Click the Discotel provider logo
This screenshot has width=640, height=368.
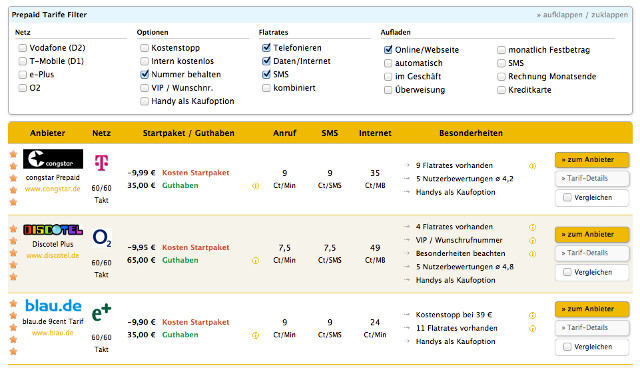(x=53, y=230)
